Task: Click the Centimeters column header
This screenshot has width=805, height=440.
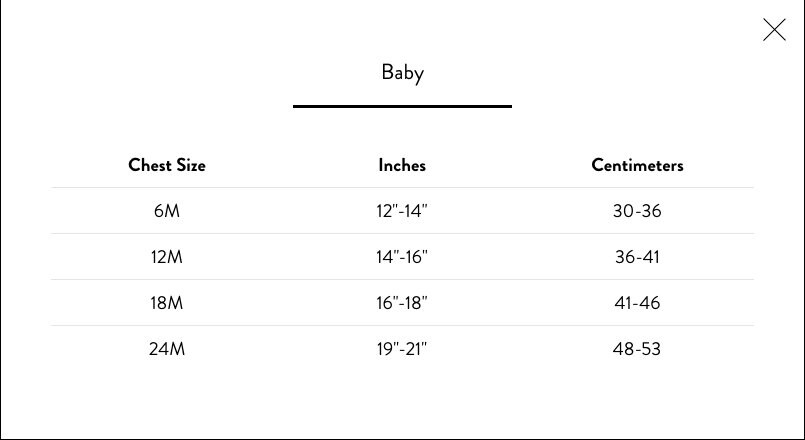Action: (637, 165)
